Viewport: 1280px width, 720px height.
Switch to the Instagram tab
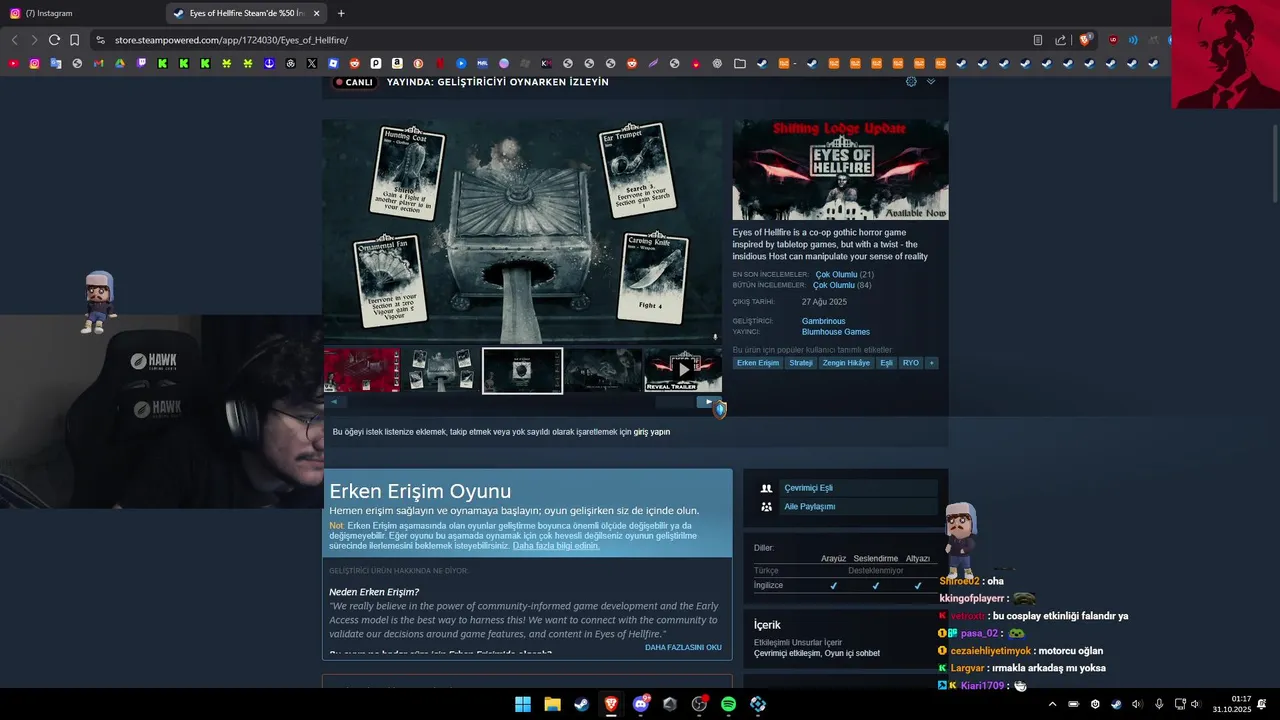[x=82, y=13]
